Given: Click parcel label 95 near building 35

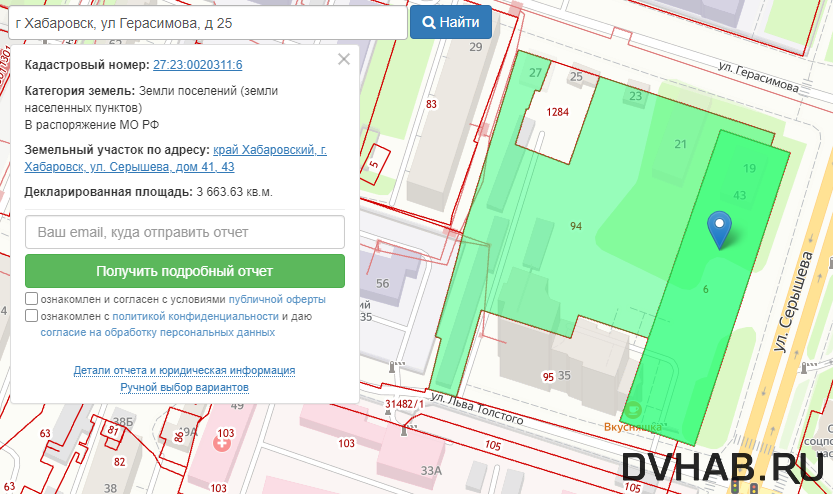Looking at the screenshot, I should coord(548,377).
